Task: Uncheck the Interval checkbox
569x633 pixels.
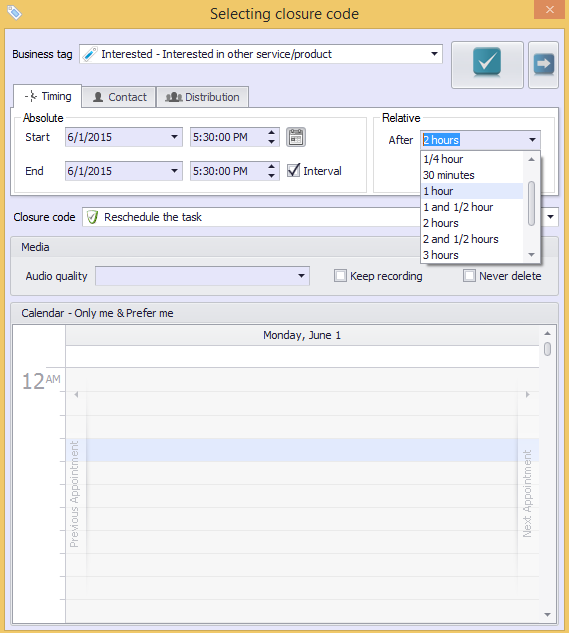Action: [294, 171]
